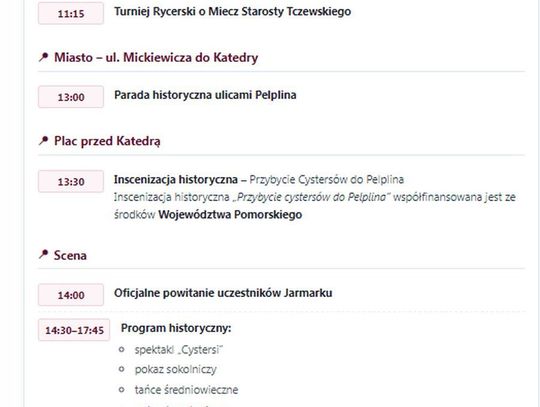Select Oficjalne powitanie uczestników Jarmarku entry
This screenshot has height=407, width=540.
pos(223,293)
